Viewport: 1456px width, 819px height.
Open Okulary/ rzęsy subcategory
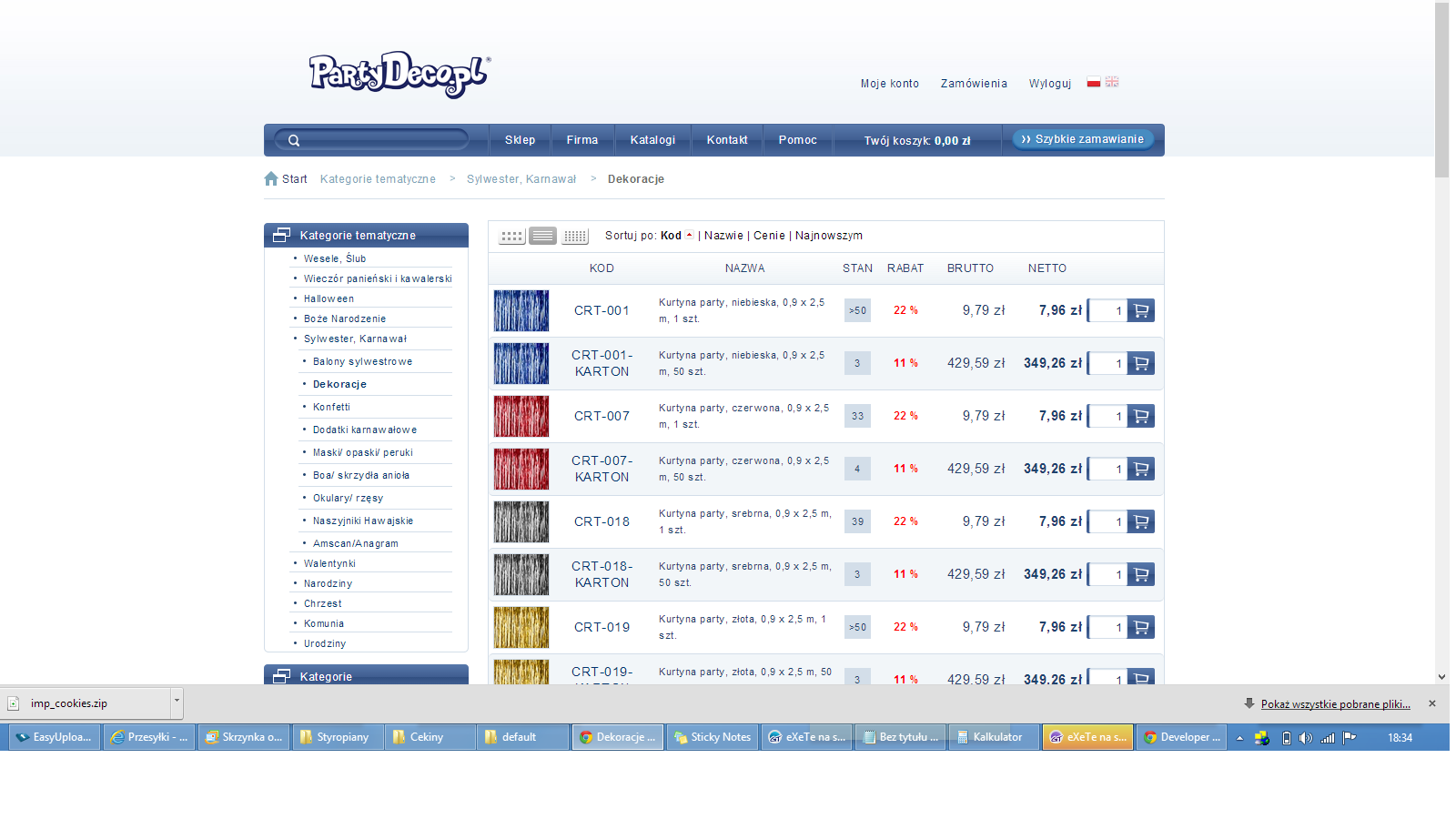(348, 498)
